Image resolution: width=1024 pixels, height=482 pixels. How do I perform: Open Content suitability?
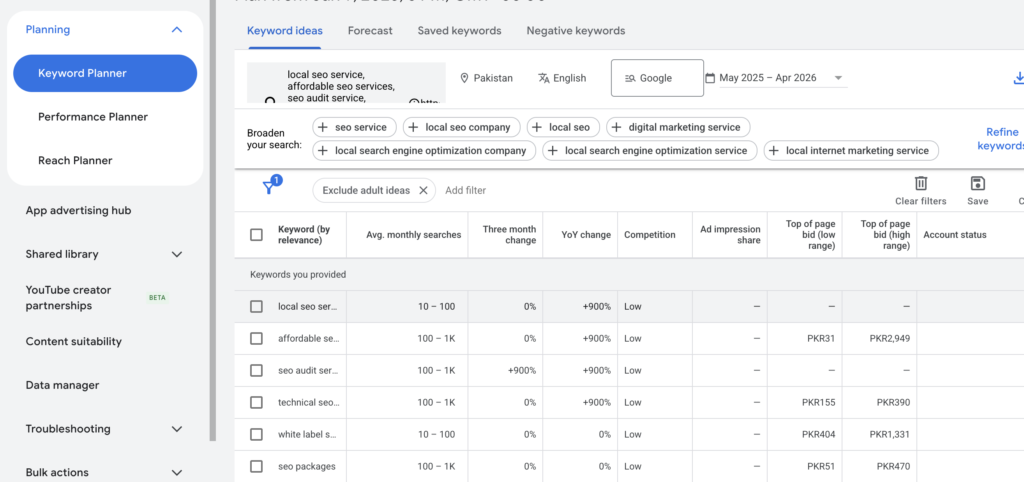pos(74,342)
